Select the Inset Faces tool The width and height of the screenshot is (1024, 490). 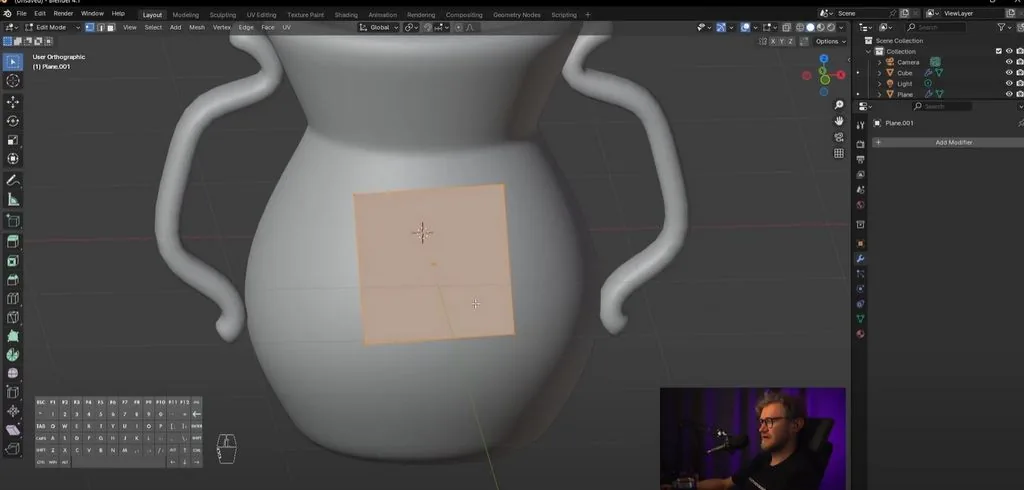coord(13,261)
